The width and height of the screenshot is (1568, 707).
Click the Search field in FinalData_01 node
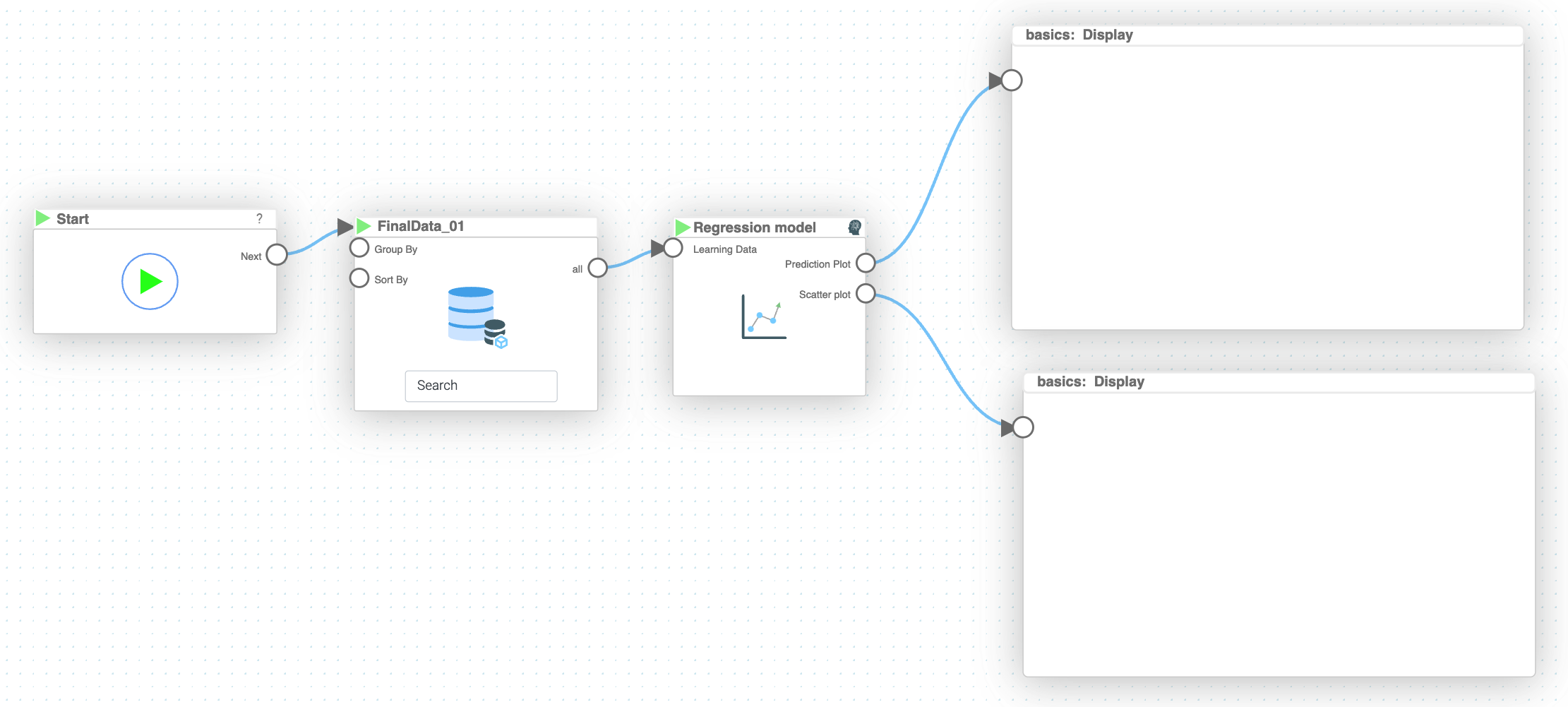pyautogui.click(x=481, y=386)
